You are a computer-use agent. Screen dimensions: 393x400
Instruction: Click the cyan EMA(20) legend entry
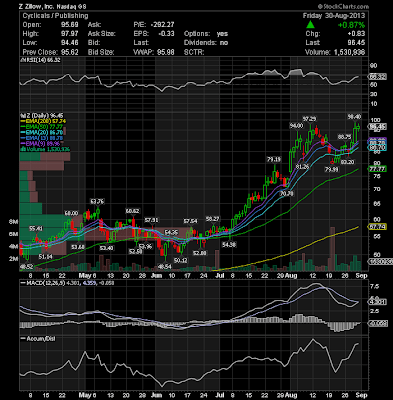tap(42, 132)
